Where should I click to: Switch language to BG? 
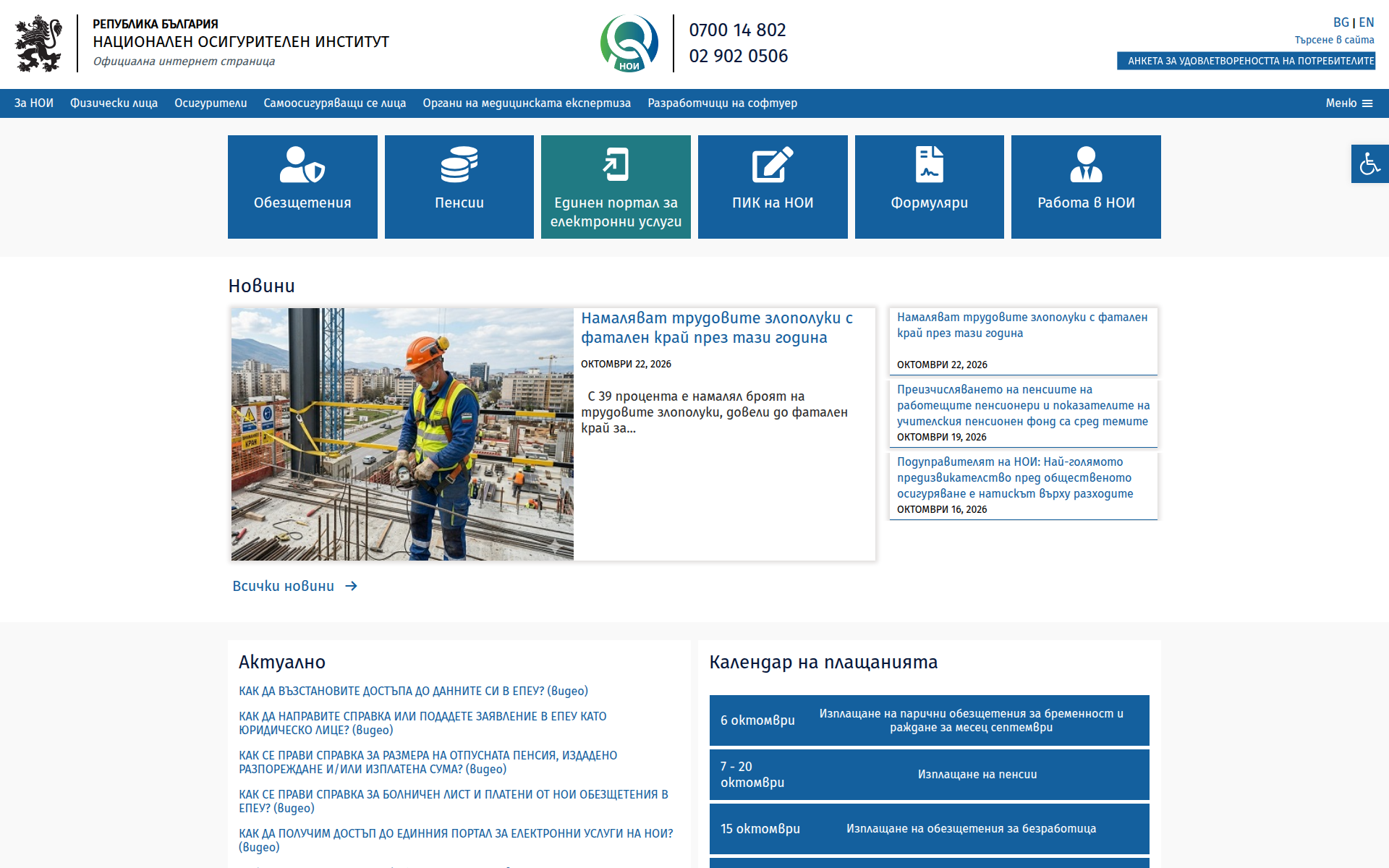point(1341,22)
